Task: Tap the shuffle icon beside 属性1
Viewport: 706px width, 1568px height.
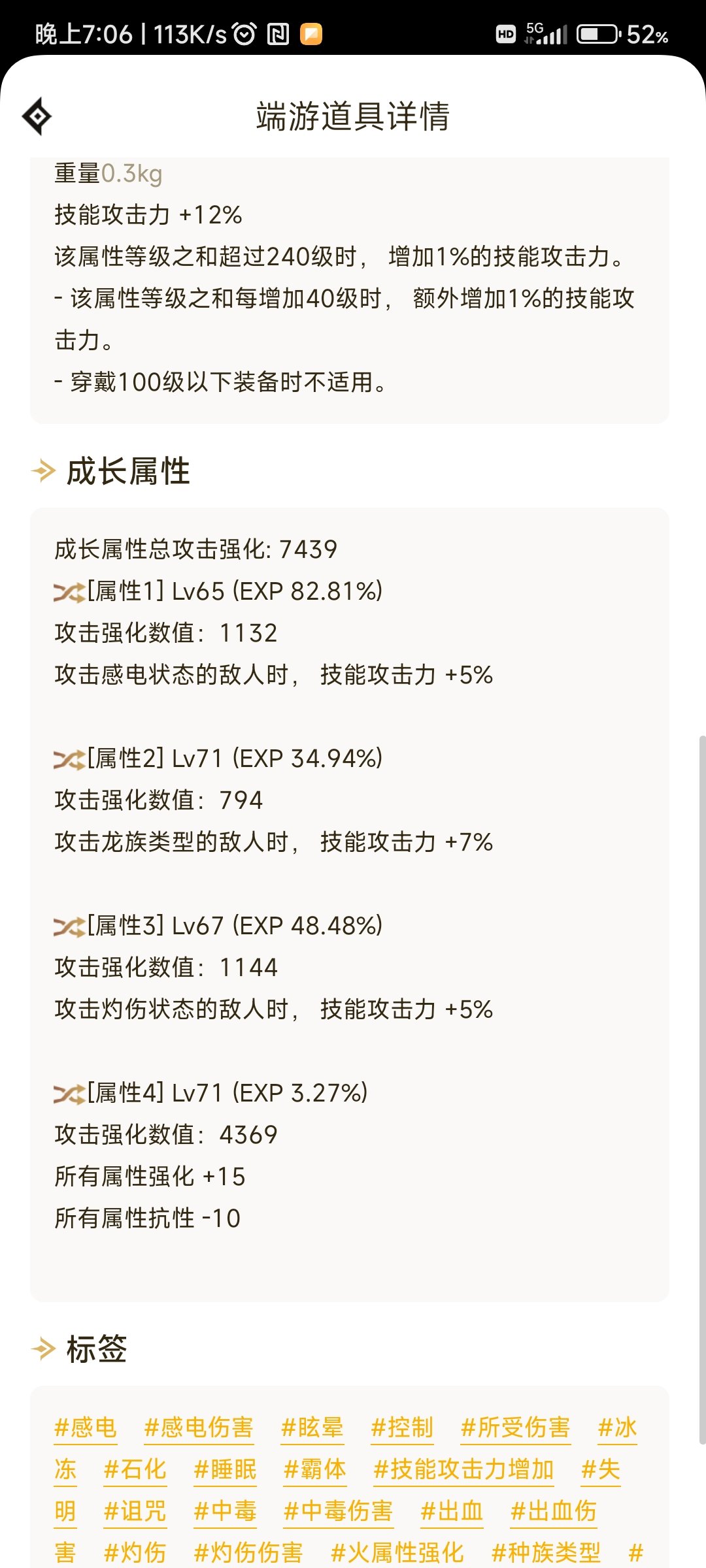Action: [69, 592]
